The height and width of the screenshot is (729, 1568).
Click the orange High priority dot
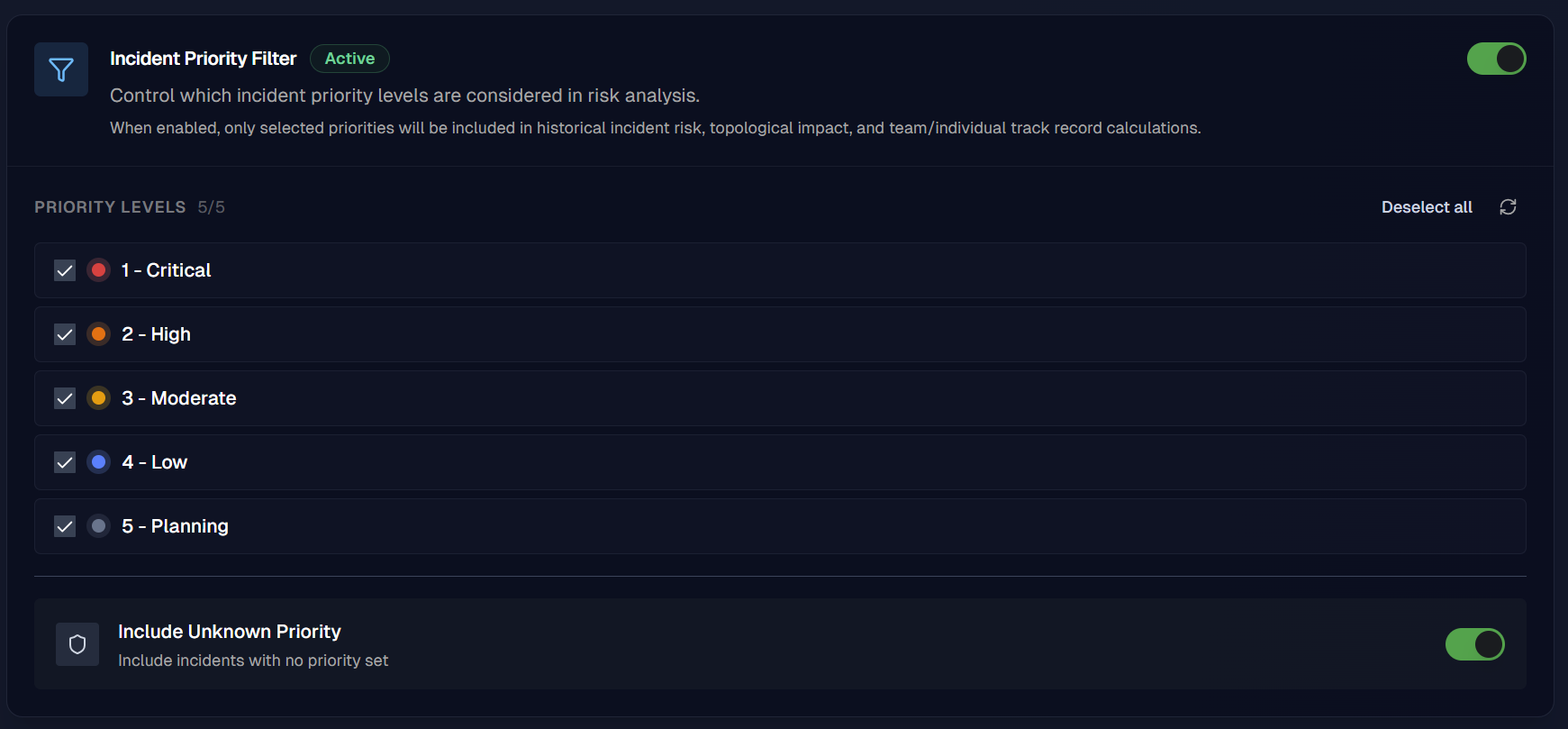(x=98, y=333)
